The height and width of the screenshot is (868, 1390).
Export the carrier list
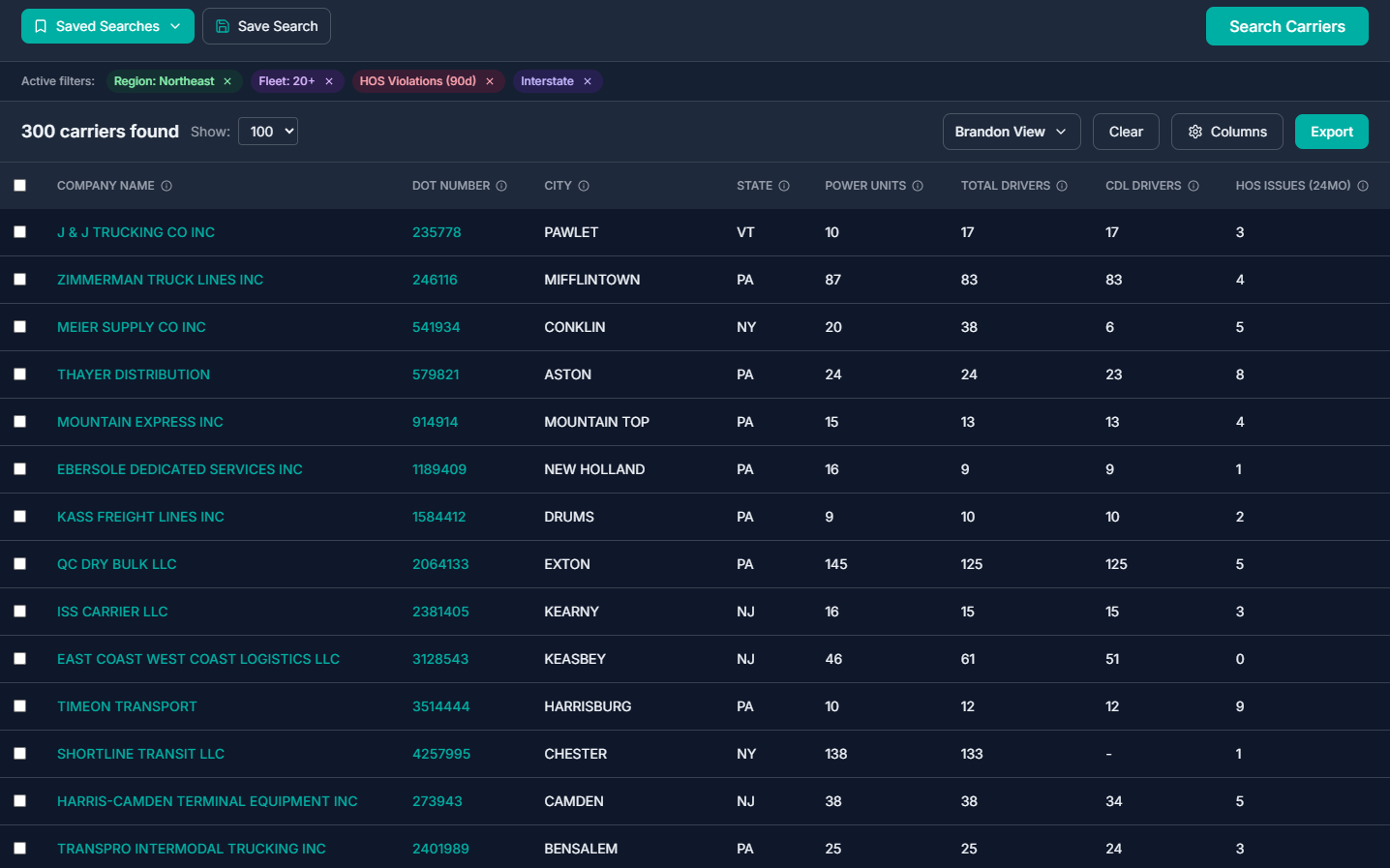point(1331,131)
